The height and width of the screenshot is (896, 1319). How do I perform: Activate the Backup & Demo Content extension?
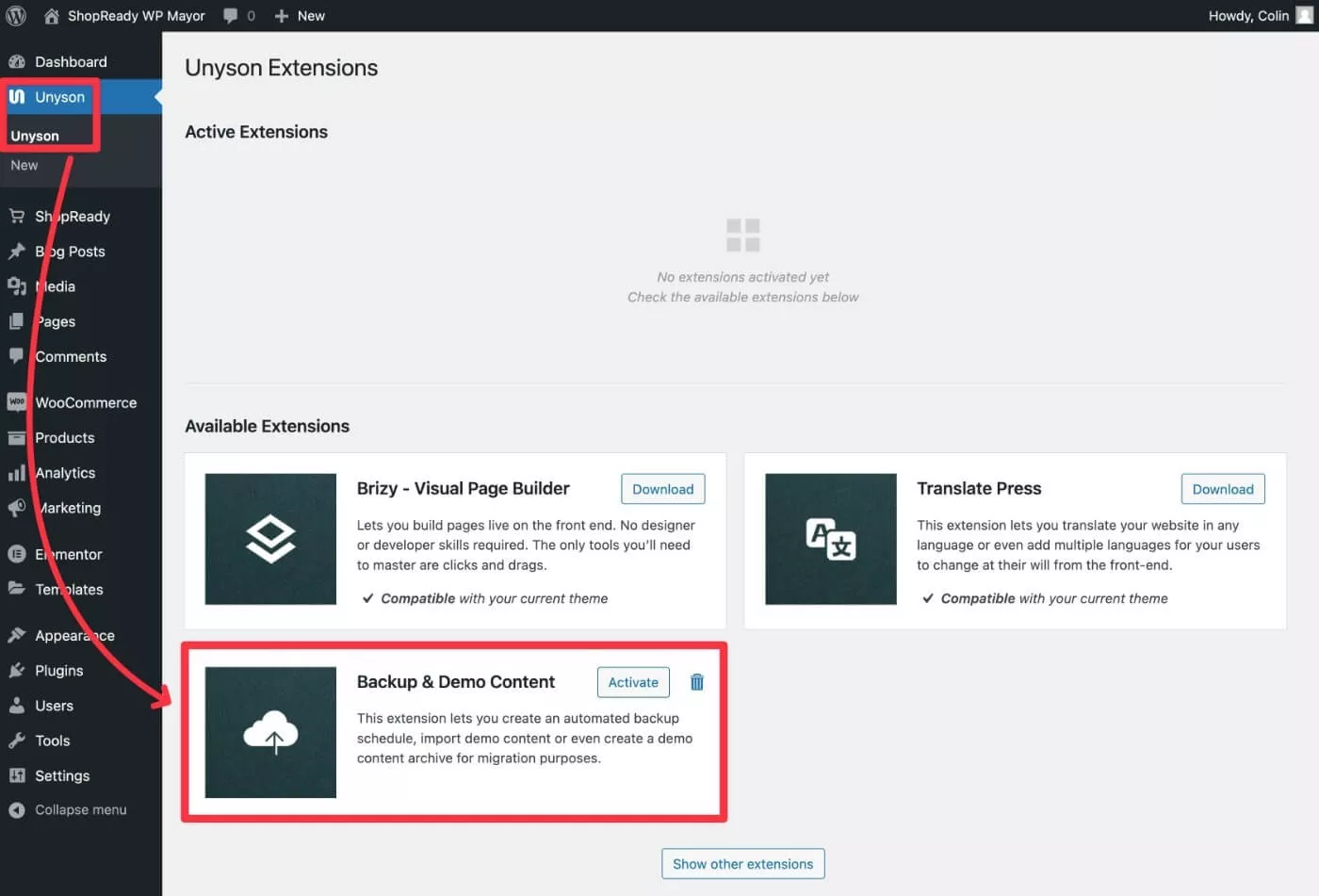(633, 682)
